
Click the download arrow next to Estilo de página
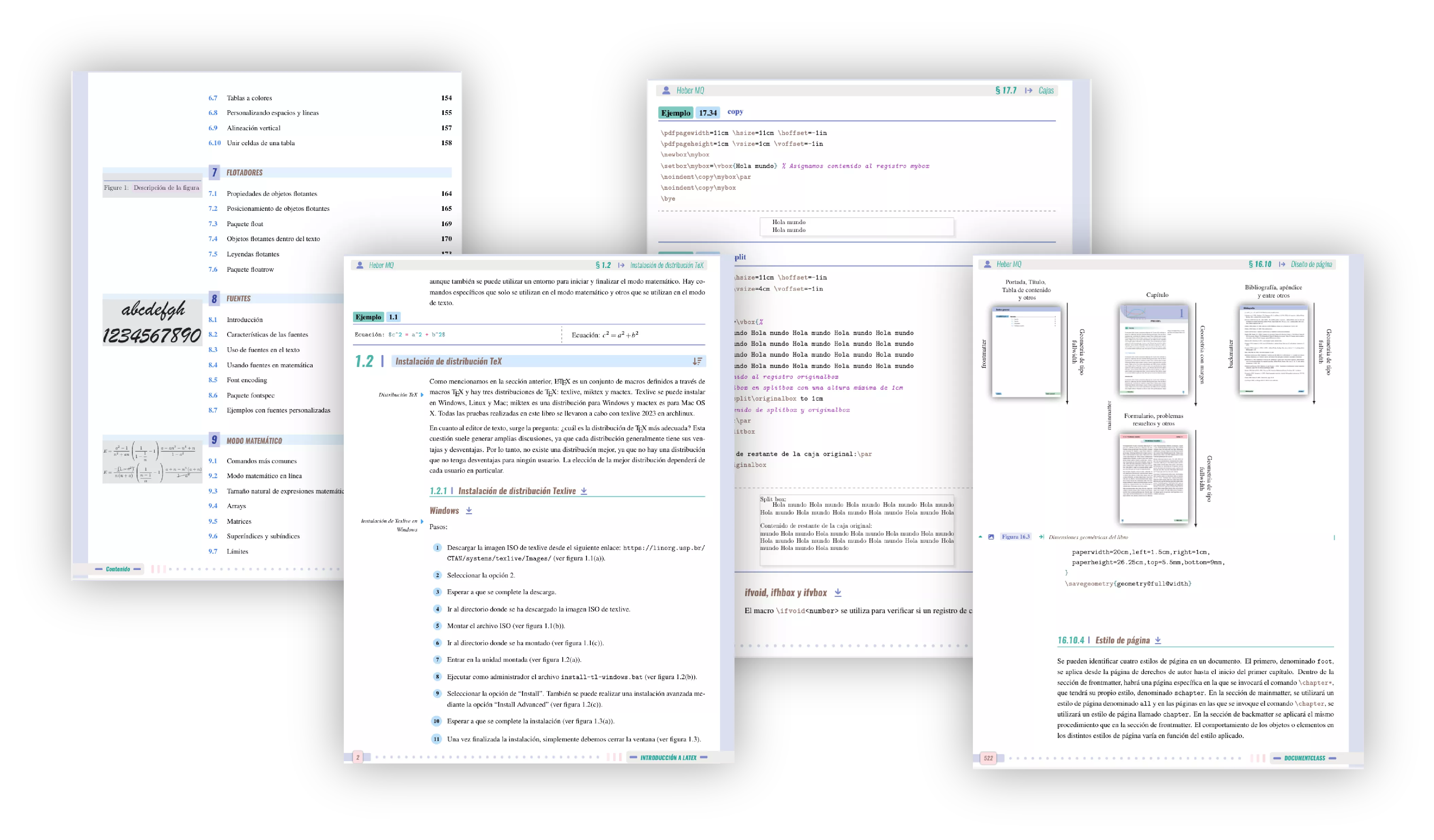(x=1158, y=640)
